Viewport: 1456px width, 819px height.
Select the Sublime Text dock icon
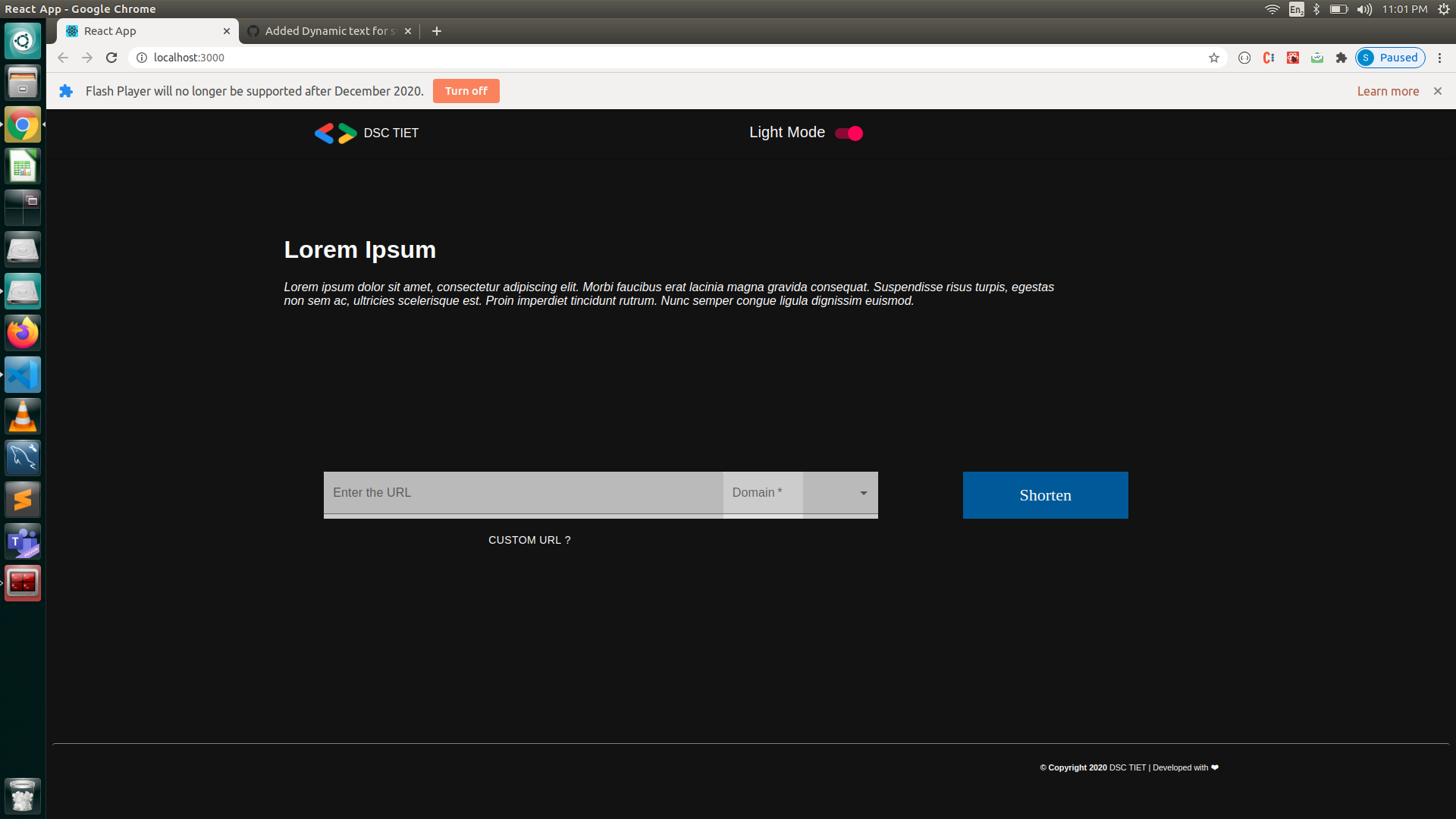22,499
